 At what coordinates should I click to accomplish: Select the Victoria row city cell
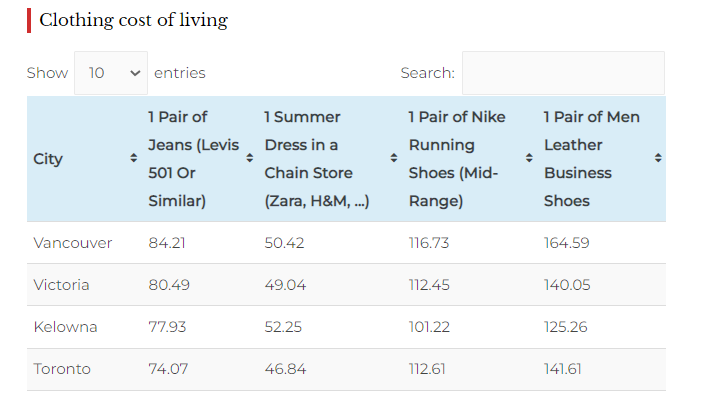coord(61,285)
